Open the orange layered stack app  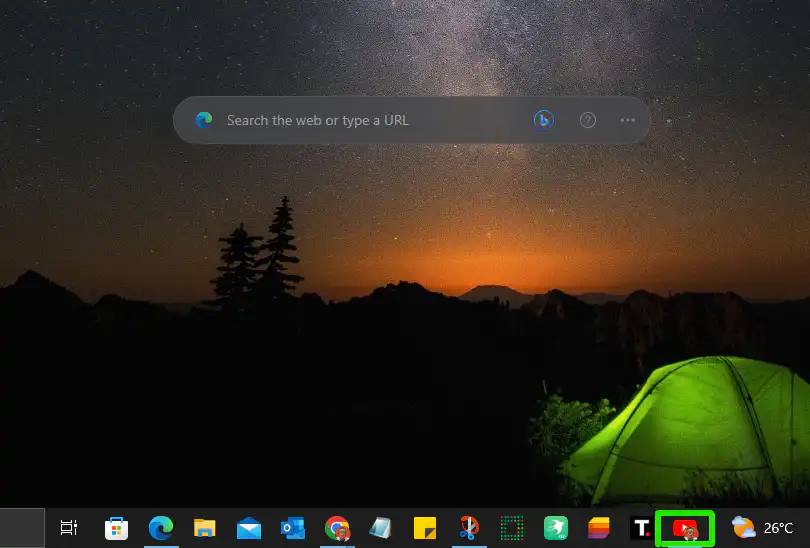pos(599,528)
